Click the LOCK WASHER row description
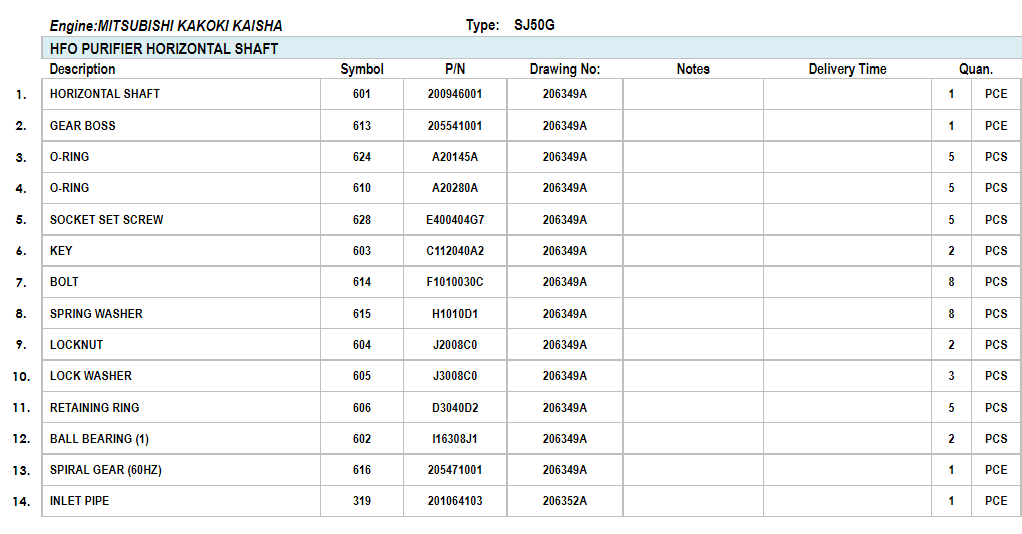This screenshot has height=534, width=1022. (181, 376)
